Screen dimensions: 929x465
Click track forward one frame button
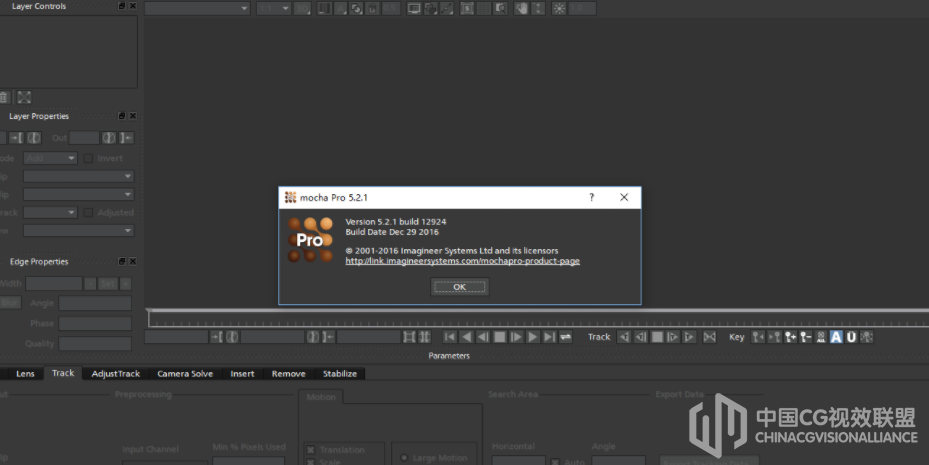673,337
